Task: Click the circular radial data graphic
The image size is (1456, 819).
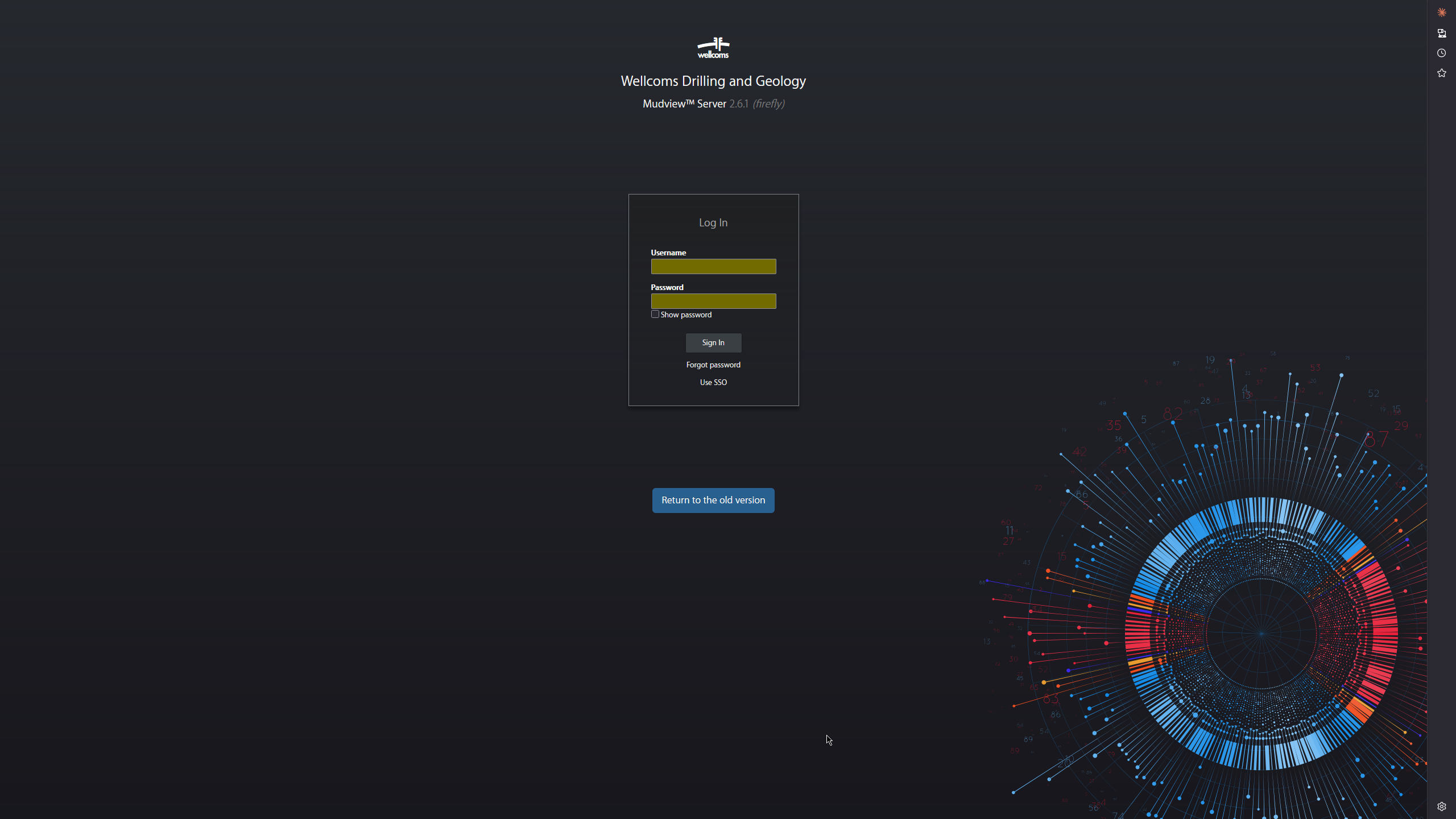Action: point(1261,632)
